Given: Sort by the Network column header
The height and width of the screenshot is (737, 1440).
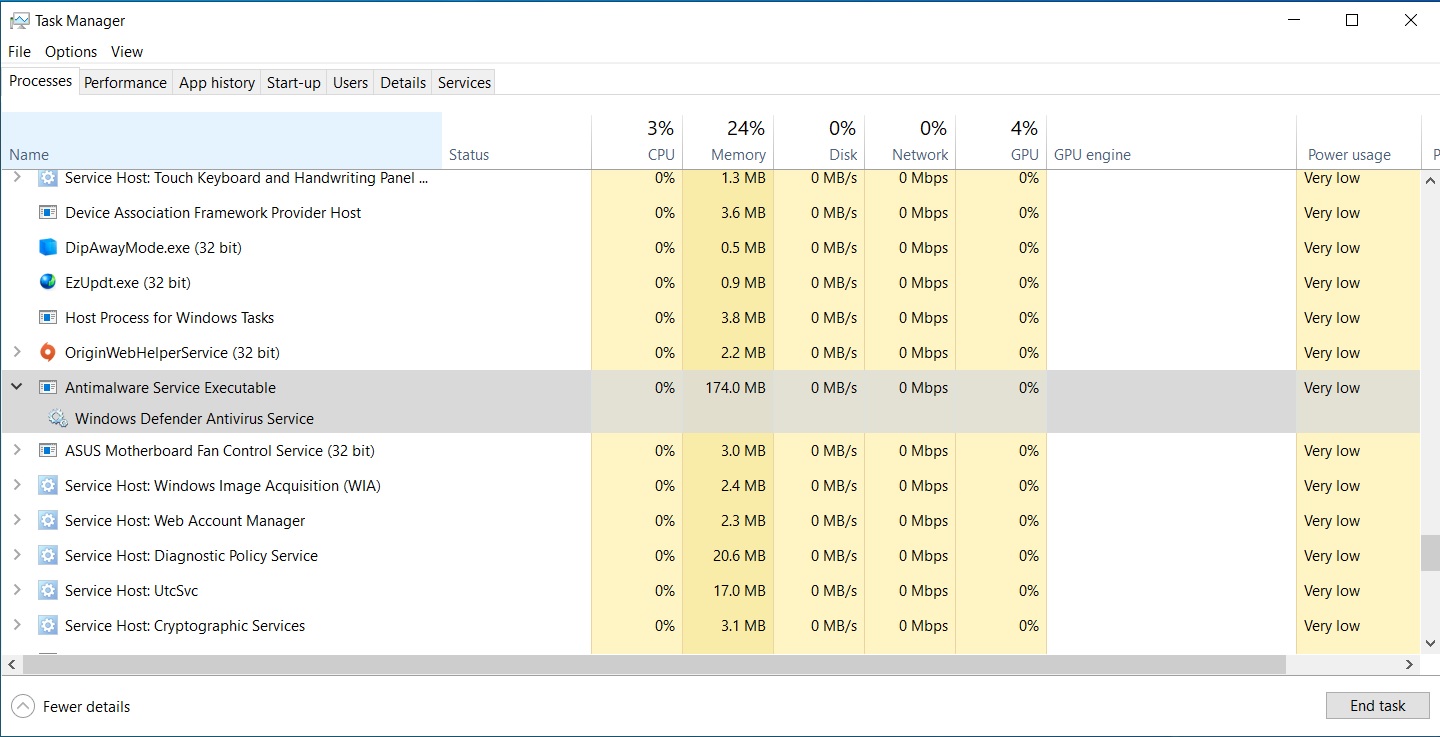Looking at the screenshot, I should point(910,141).
